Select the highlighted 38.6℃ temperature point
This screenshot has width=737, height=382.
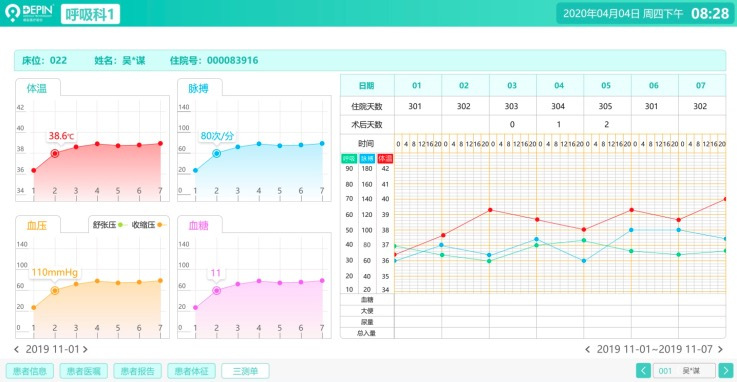tap(55, 153)
